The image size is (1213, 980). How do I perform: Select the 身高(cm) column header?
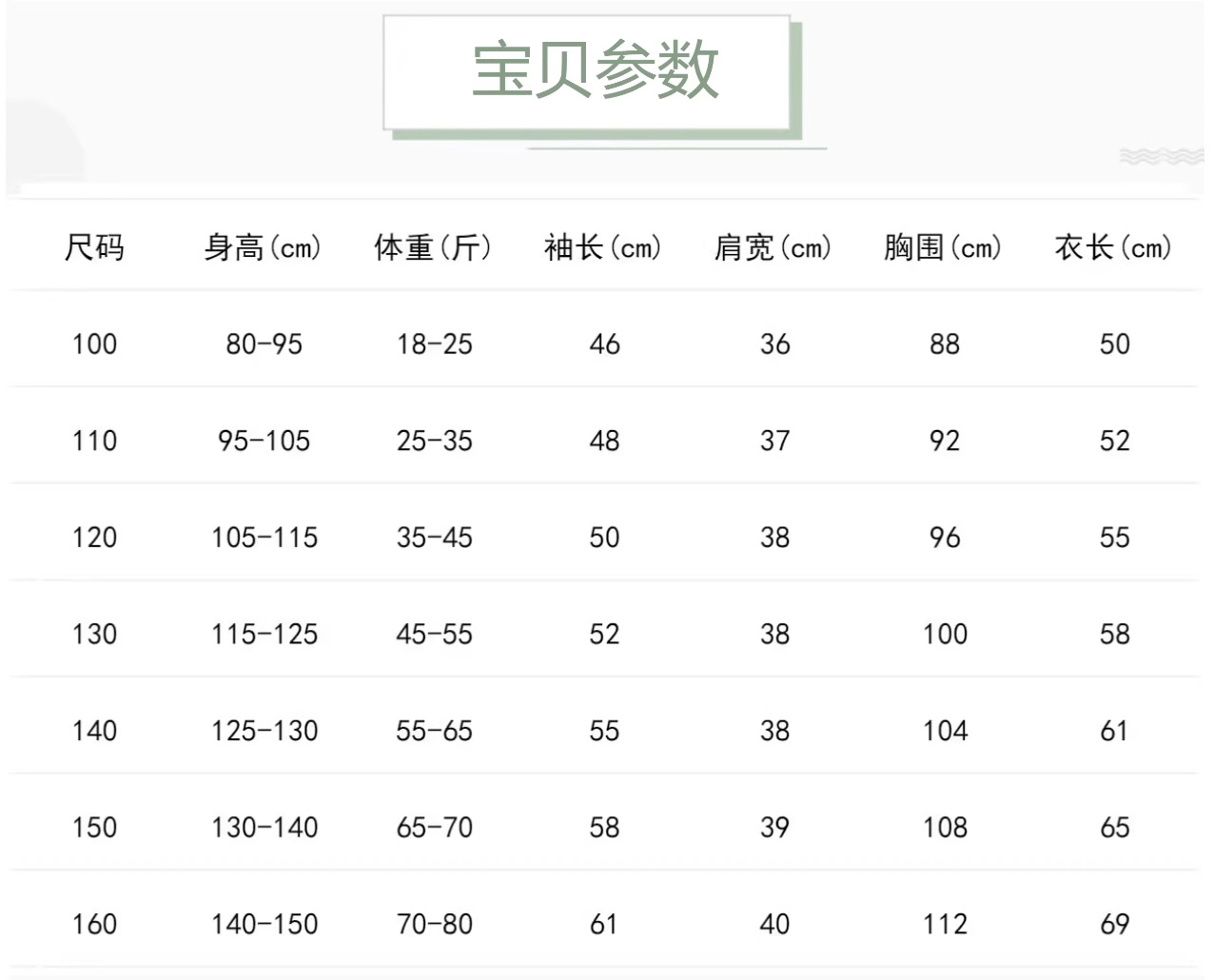[x=264, y=248]
